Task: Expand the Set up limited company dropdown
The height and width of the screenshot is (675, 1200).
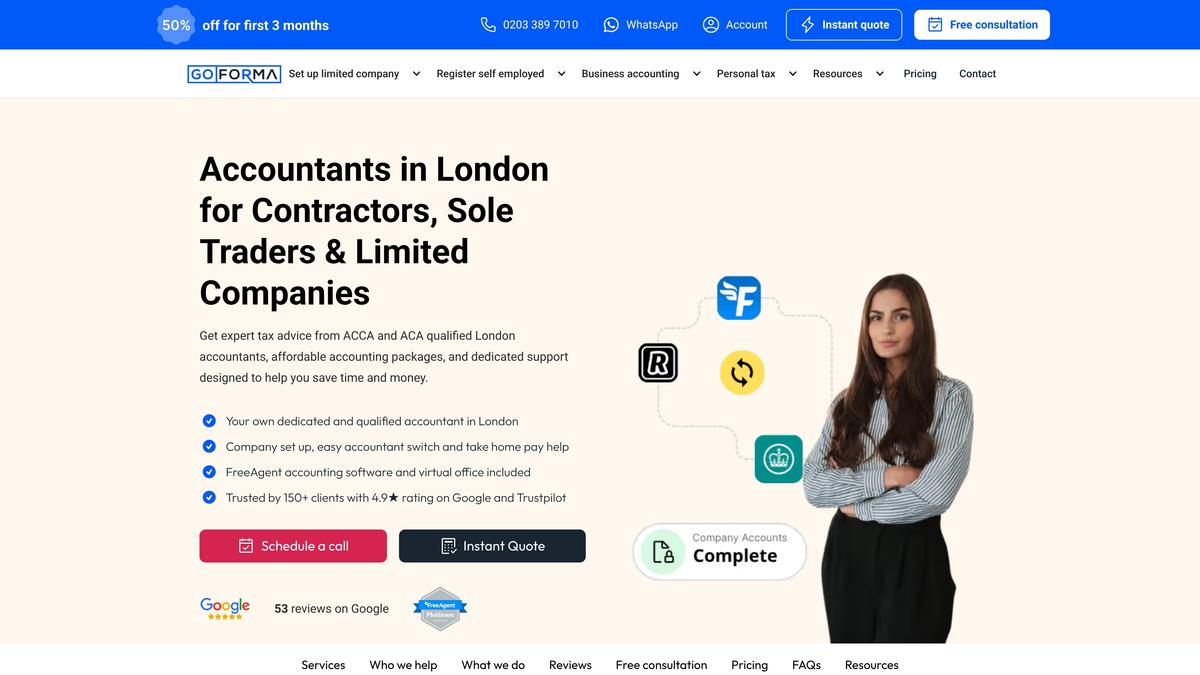Action: 416,74
